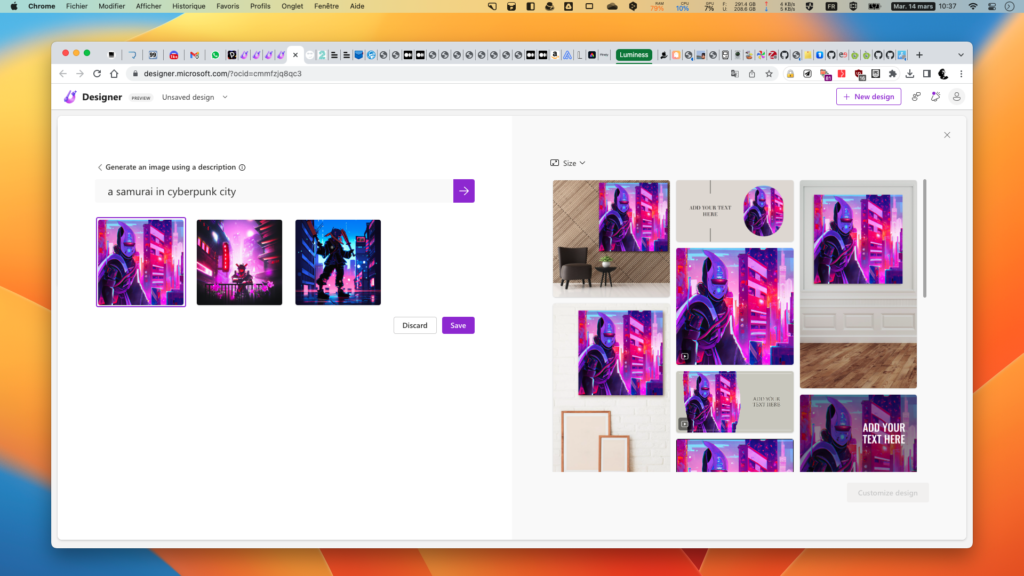Viewport: 1024px width, 576px height.
Task: Select the second generated pink city image
Action: point(240,263)
